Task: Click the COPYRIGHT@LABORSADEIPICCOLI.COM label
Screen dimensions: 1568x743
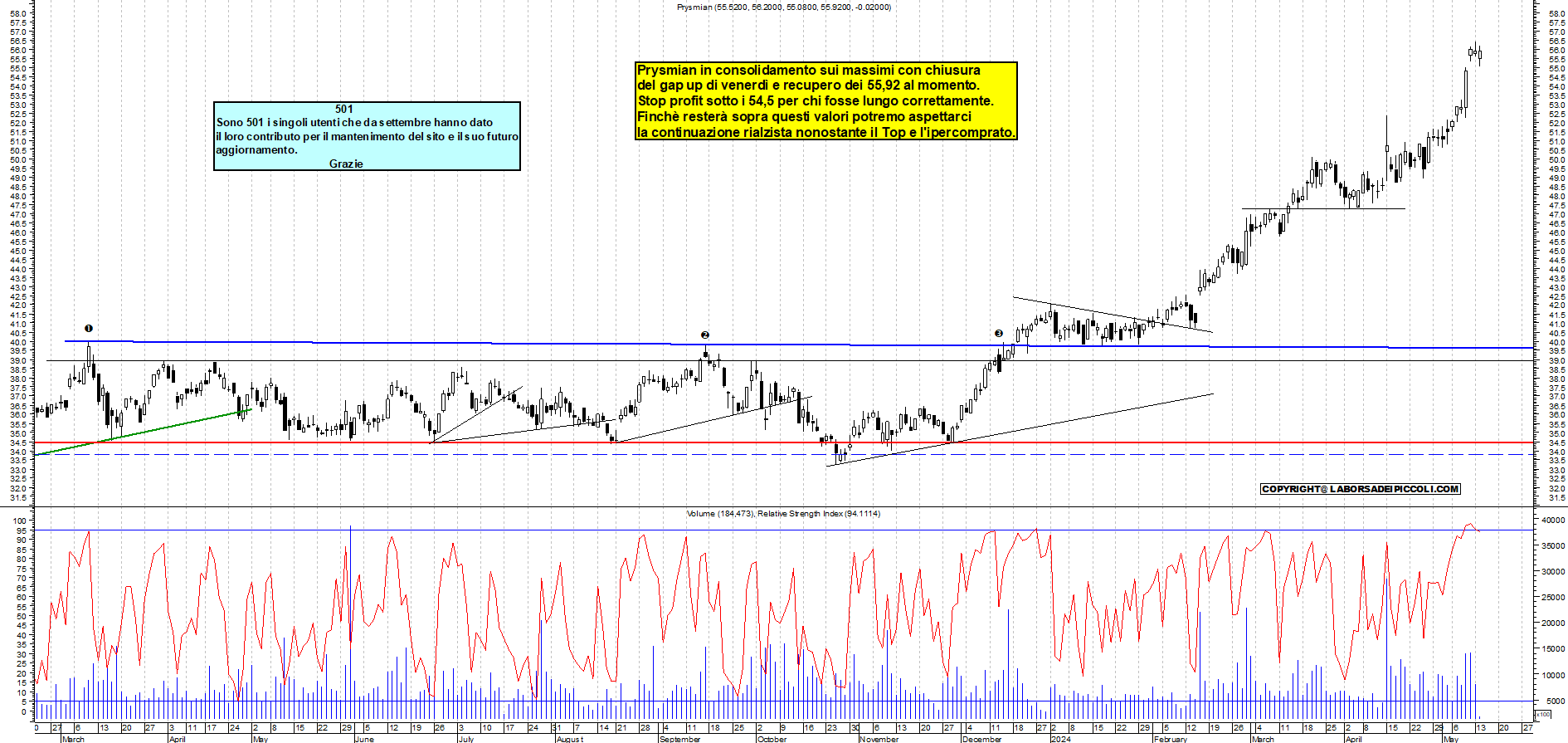Action: 1361,489
